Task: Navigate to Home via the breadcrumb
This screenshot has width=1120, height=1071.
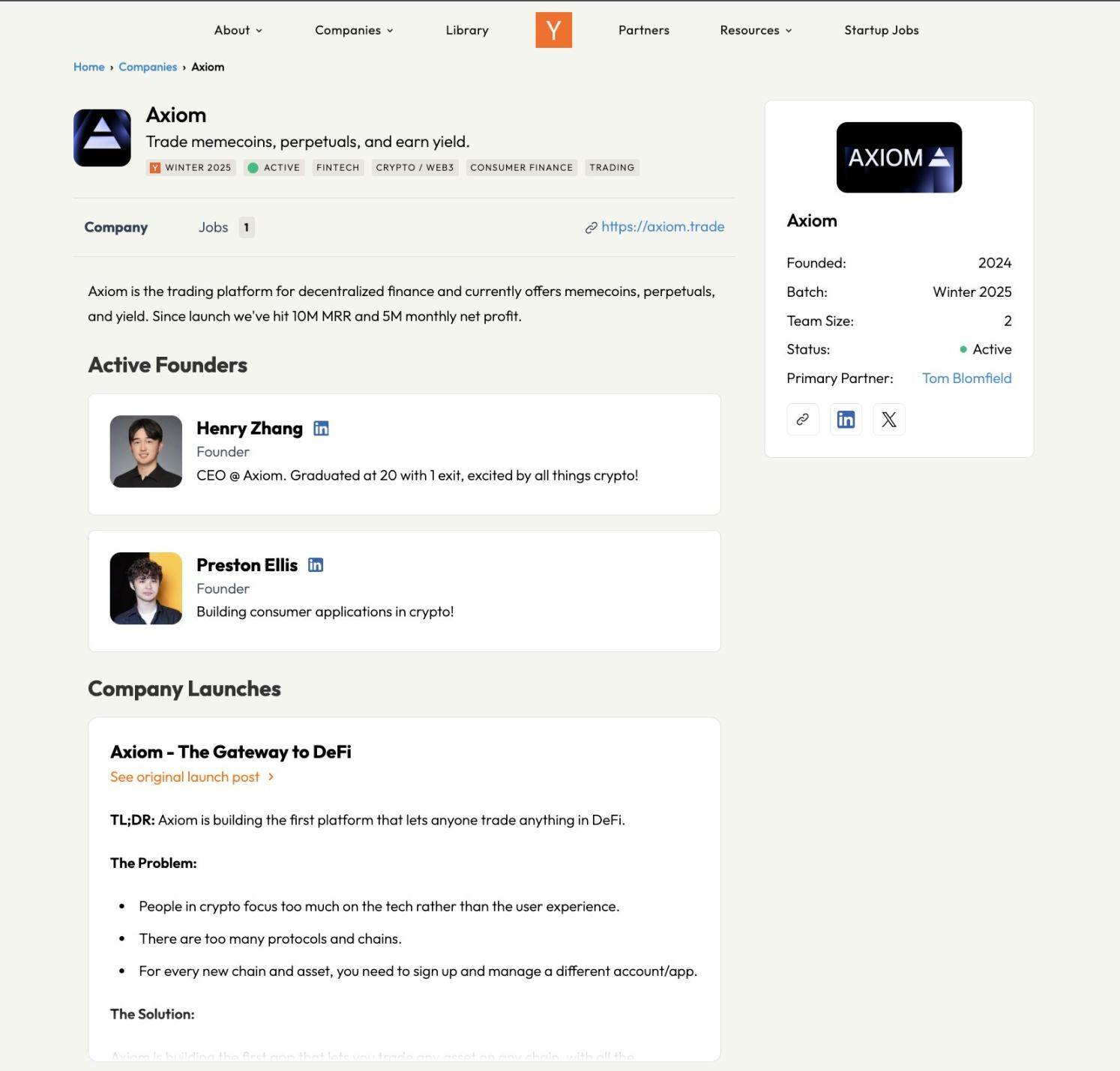Action: click(x=88, y=67)
